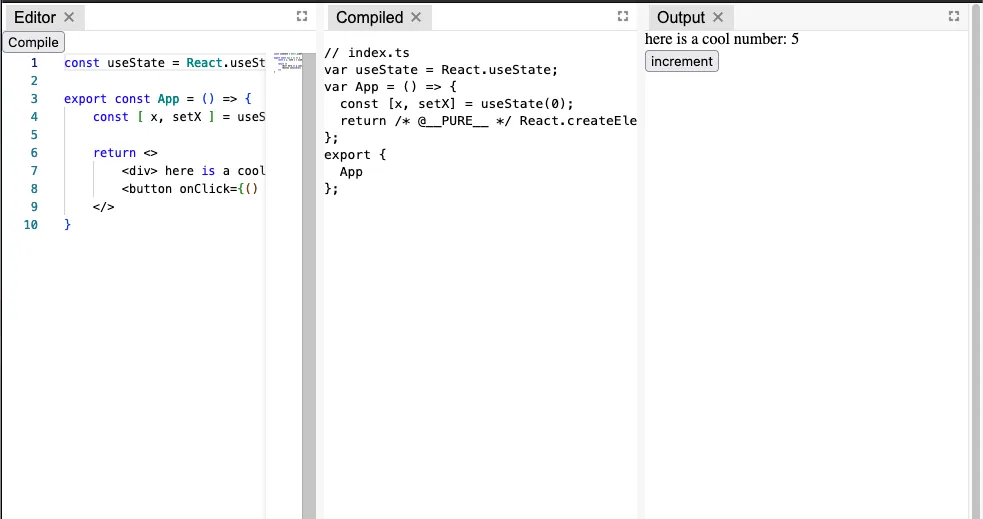Maximize the Editor panel
983x519 pixels.
(301, 16)
